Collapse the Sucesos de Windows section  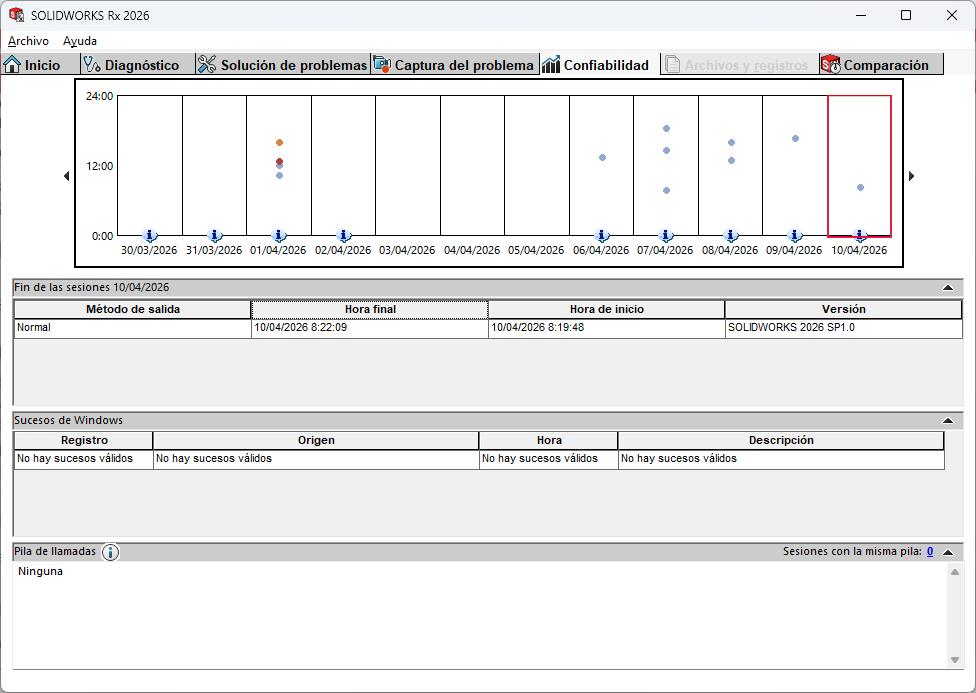948,420
